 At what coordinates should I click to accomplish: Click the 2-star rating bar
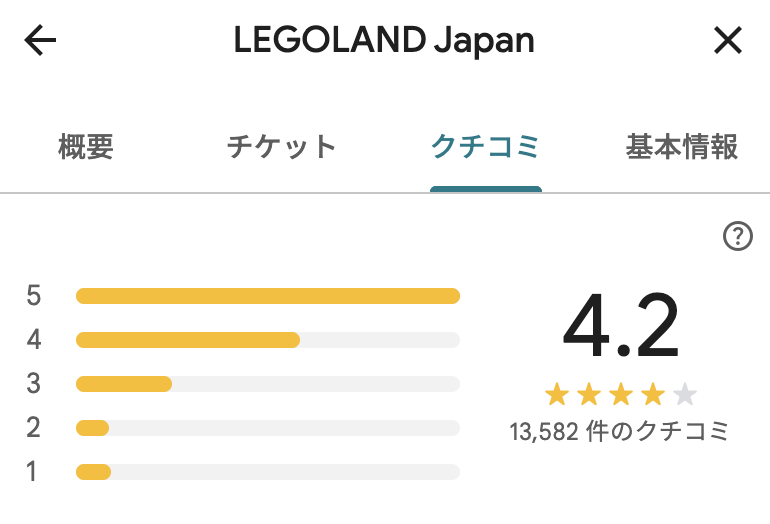267,428
